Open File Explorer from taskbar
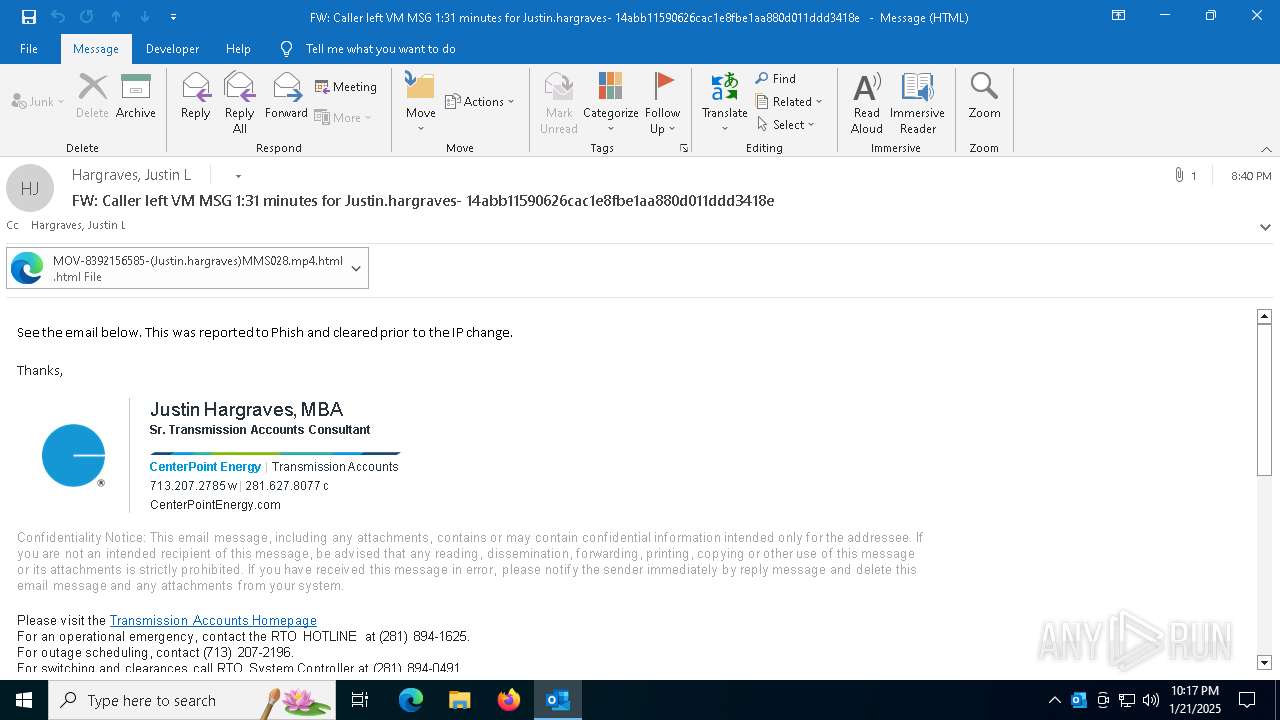This screenshot has height=720, width=1280. pyautogui.click(x=460, y=700)
